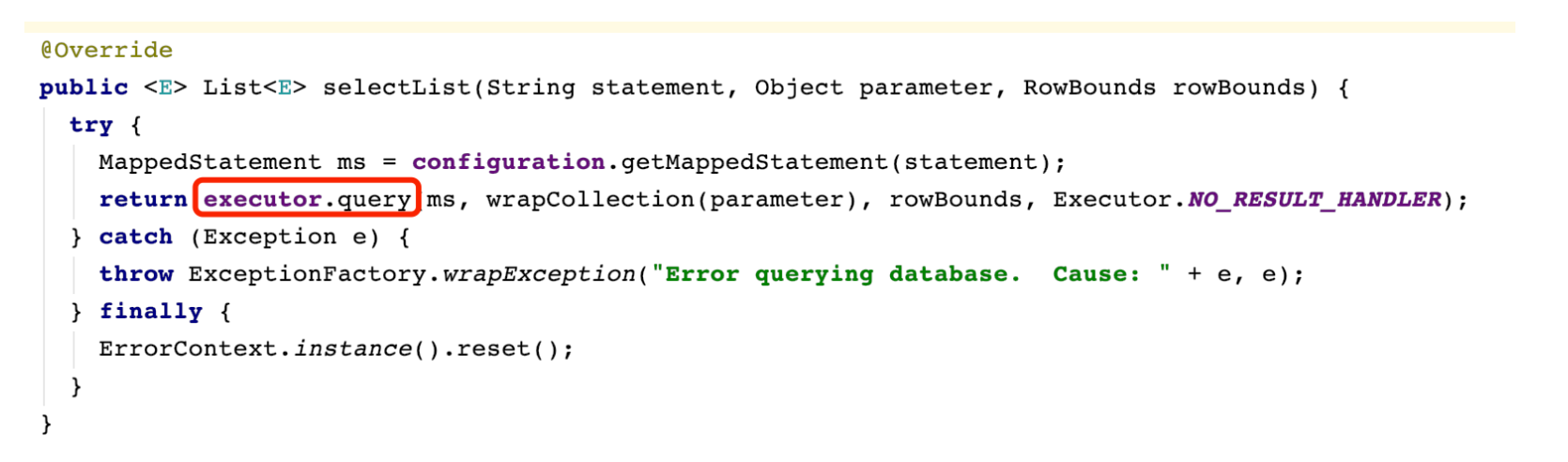This screenshot has width=1568, height=462.
Task: Click the getMappedStatement method call
Action: click(755, 162)
